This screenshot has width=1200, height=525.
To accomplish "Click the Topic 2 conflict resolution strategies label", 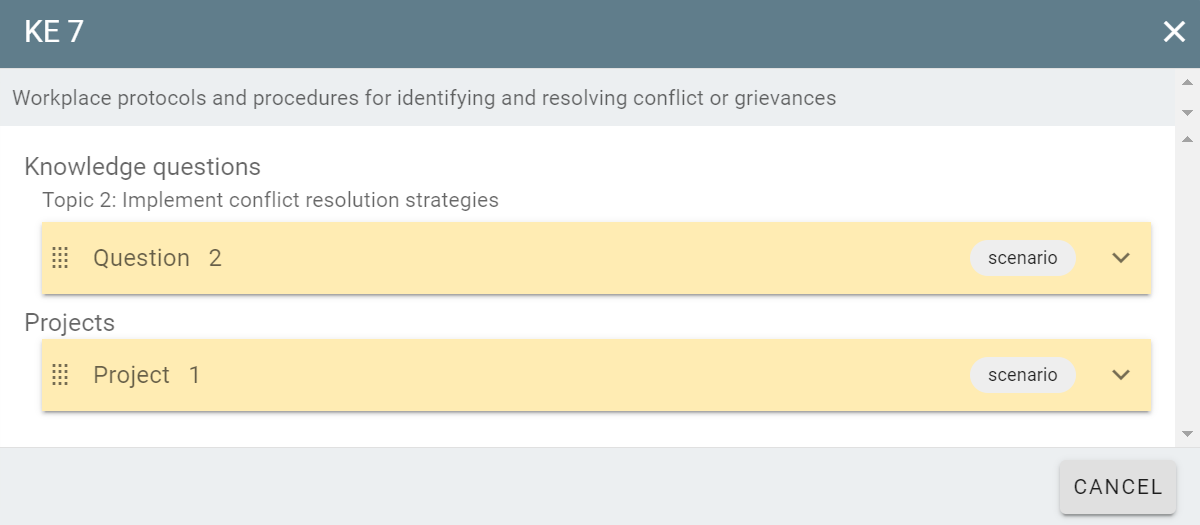I will (x=270, y=200).
